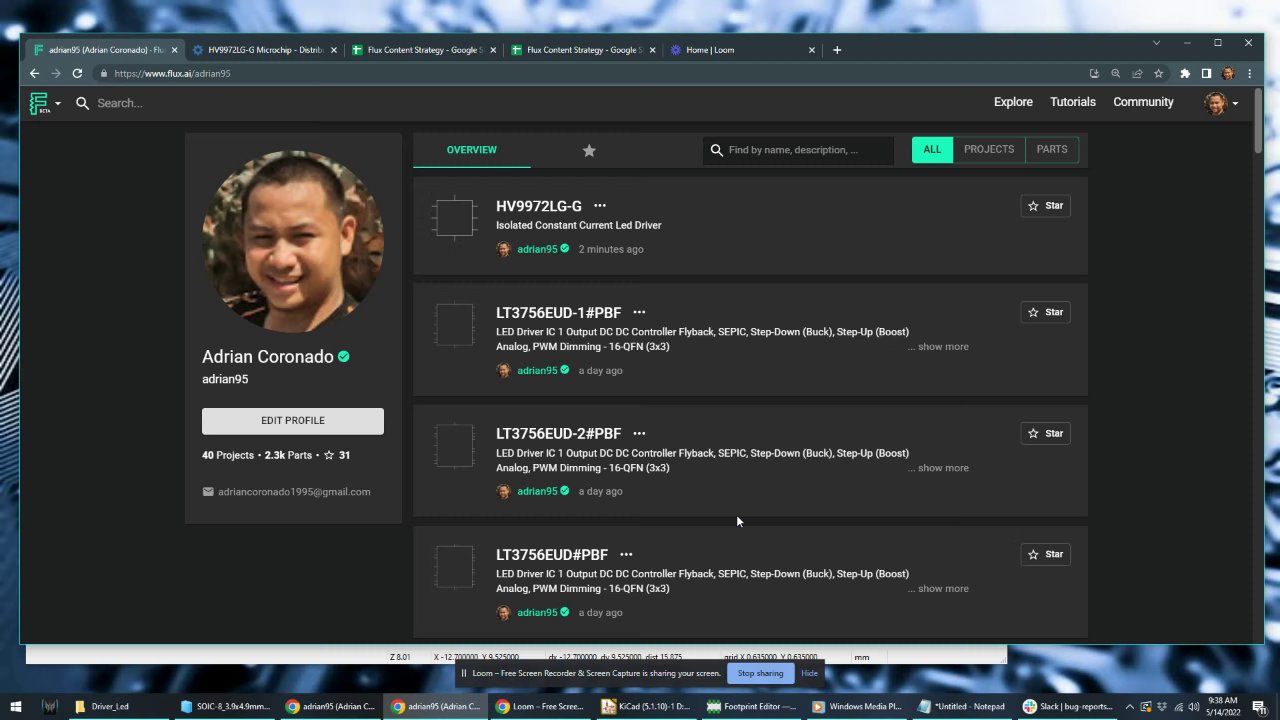Hide the Loom sharing notification
The width and height of the screenshot is (1280, 720).
click(x=809, y=673)
